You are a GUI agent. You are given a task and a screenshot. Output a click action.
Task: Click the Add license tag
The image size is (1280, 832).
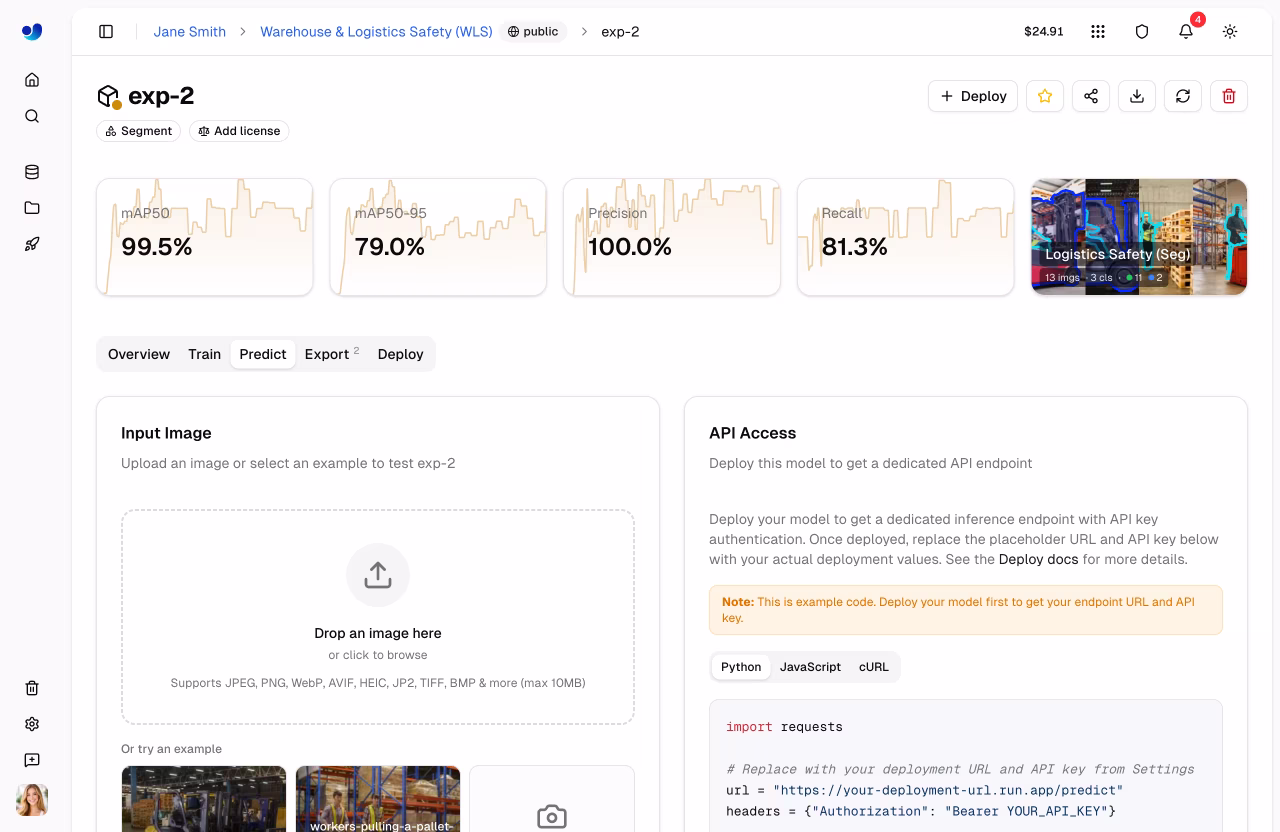239,131
